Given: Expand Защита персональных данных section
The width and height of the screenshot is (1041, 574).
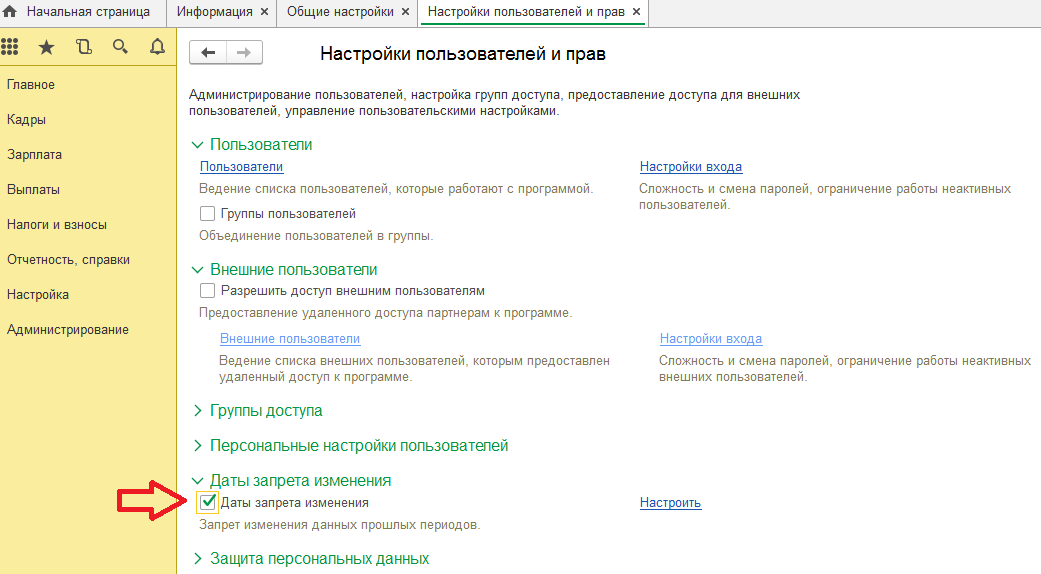Looking at the screenshot, I should tap(197, 559).
